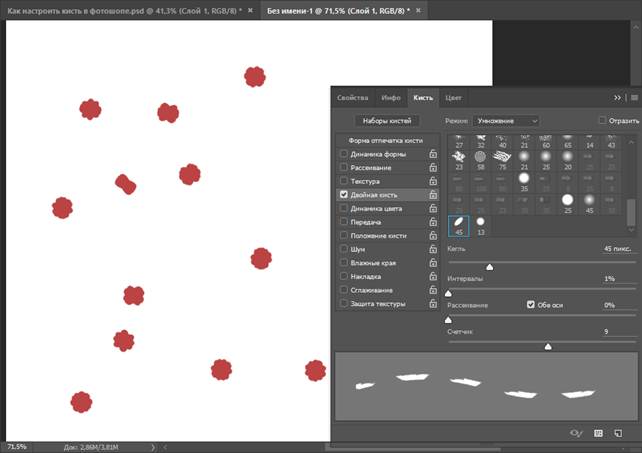
Task: Enable the Динамика цвета checkbox
Action: [x=344, y=208]
